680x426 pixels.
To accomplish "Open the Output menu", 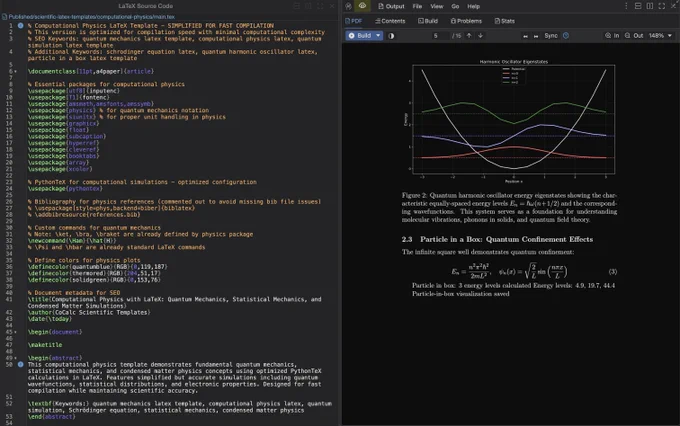I will [x=391, y=6].
